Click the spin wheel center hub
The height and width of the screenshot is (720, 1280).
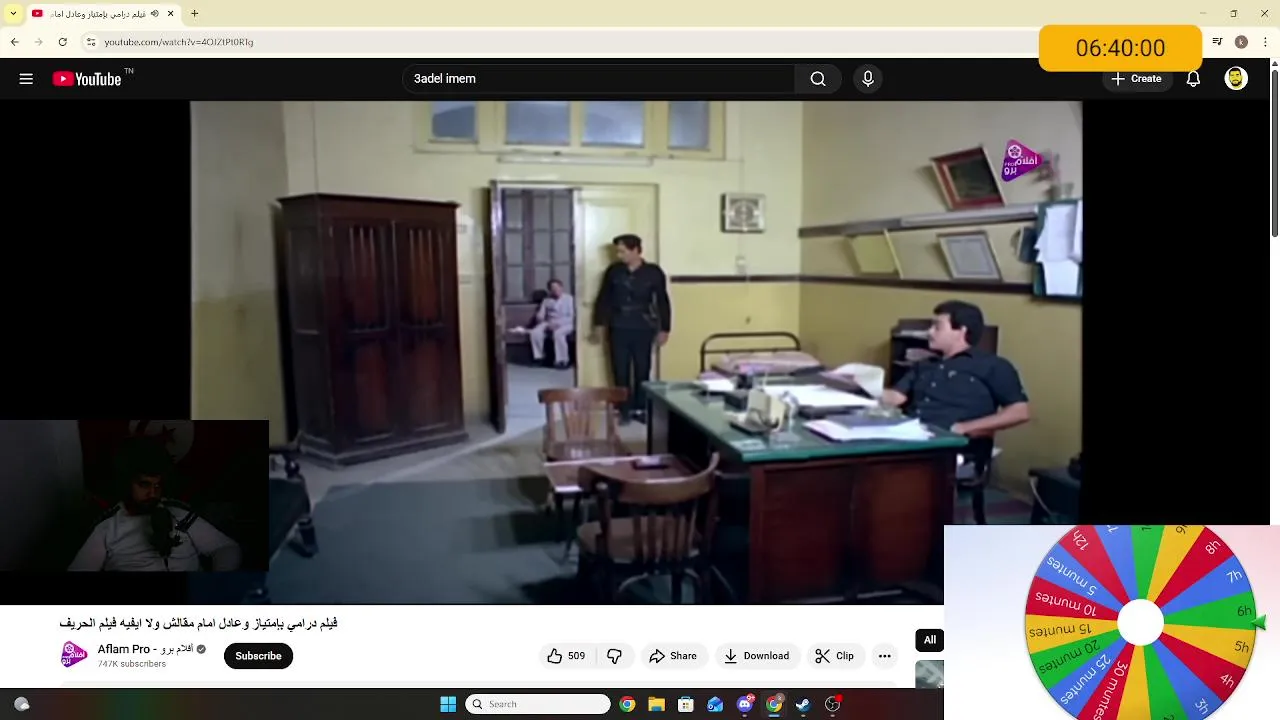1140,623
